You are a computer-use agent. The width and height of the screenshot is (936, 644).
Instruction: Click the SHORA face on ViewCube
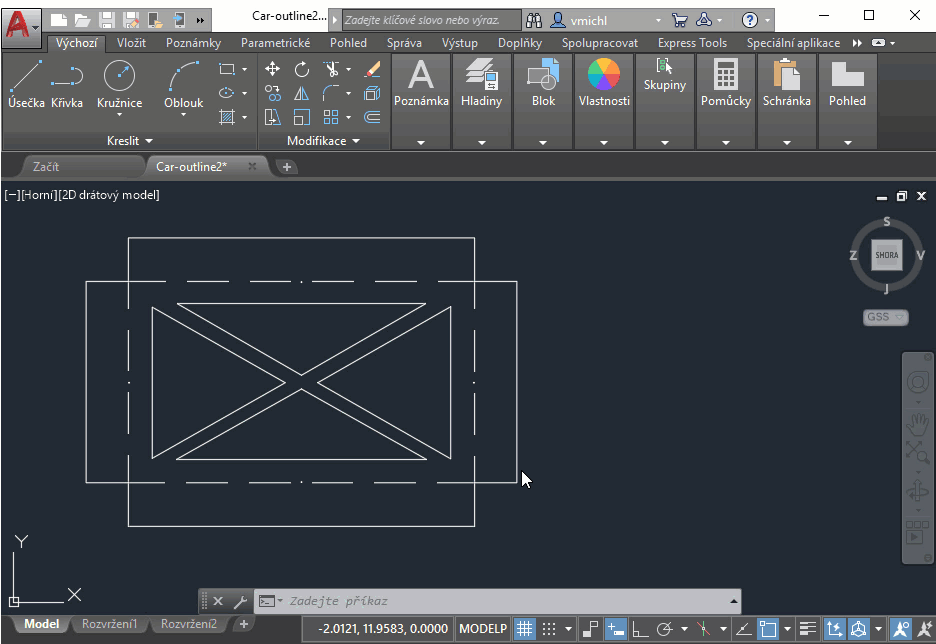click(886, 255)
